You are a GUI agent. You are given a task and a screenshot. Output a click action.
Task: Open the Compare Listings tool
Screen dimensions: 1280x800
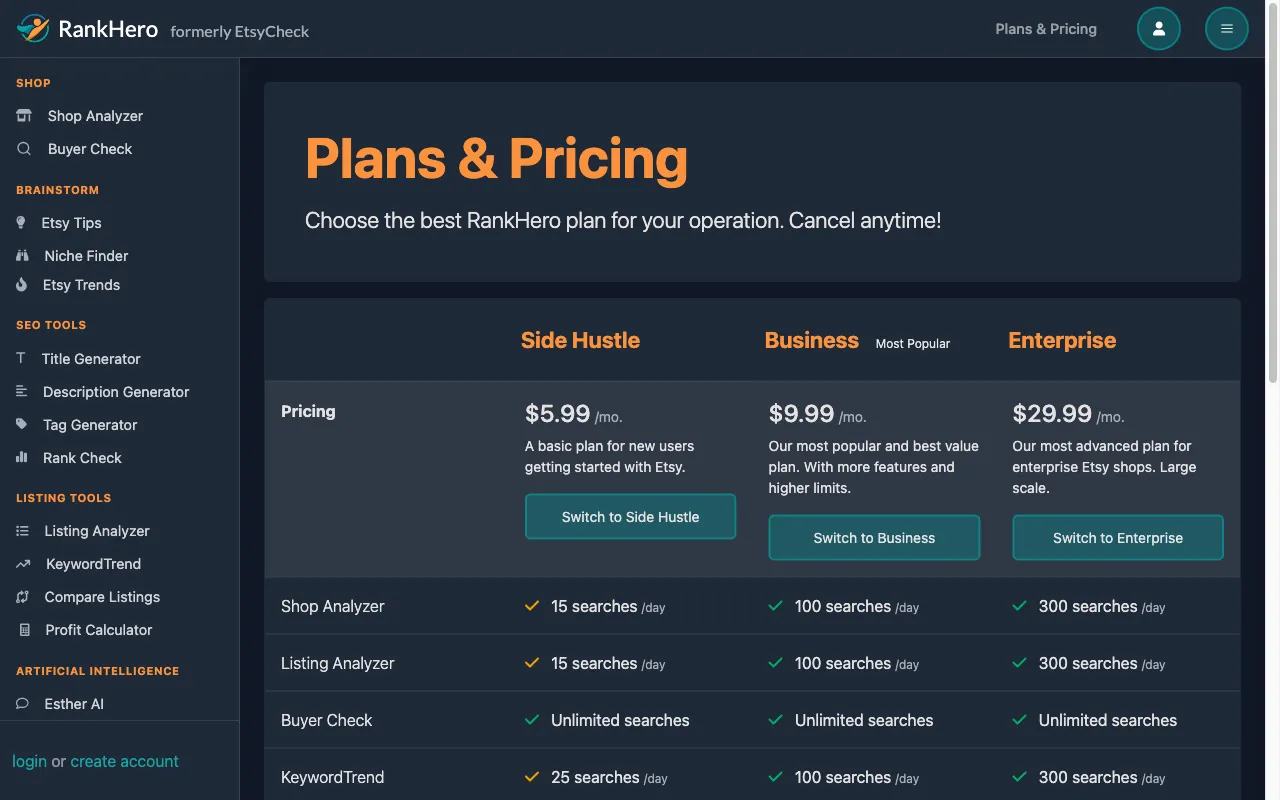coord(102,597)
